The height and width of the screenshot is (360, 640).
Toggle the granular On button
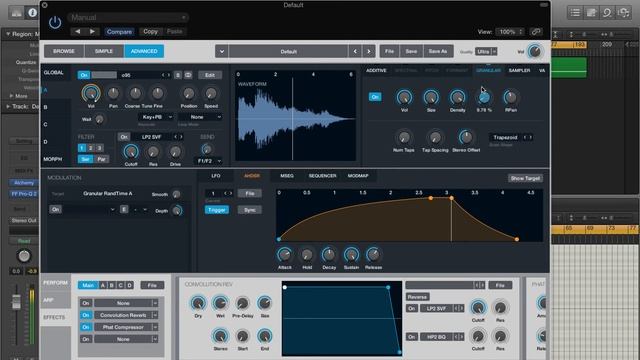click(375, 97)
